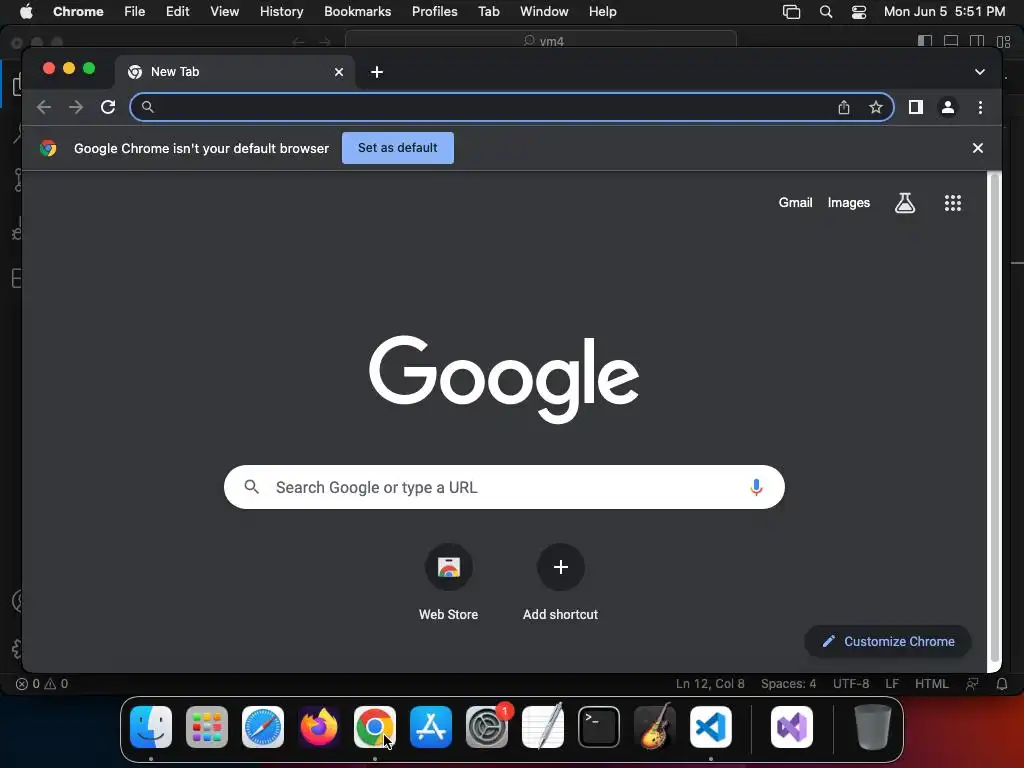Toggle the Chrome side panel
This screenshot has height=768, width=1024.
(916, 107)
